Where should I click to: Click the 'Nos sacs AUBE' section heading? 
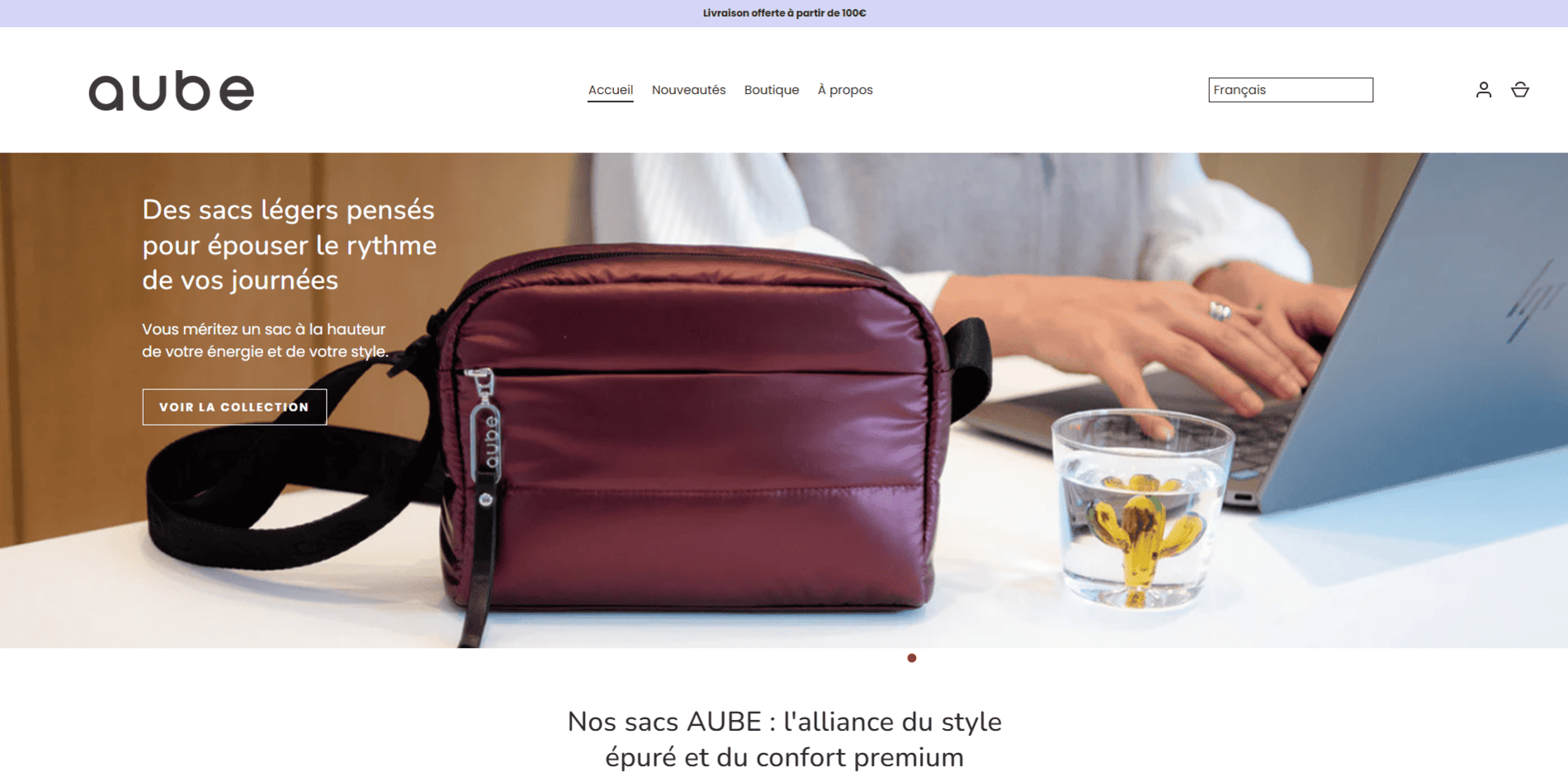coord(784,739)
